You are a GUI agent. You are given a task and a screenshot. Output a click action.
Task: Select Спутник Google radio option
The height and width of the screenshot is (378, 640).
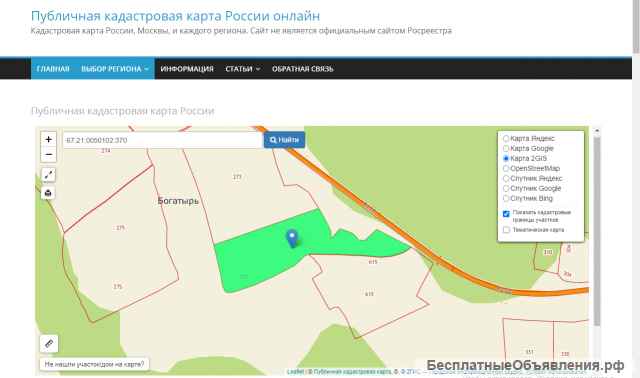(506, 189)
